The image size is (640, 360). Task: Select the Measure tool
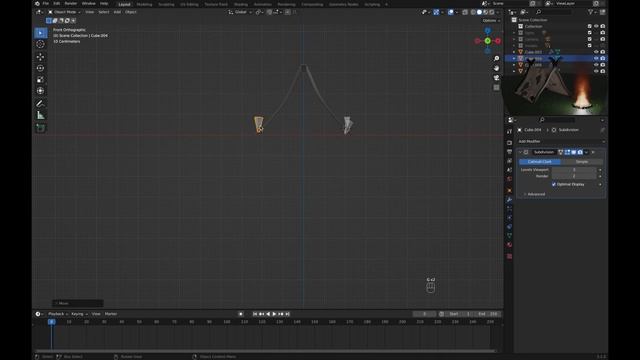click(x=40, y=116)
